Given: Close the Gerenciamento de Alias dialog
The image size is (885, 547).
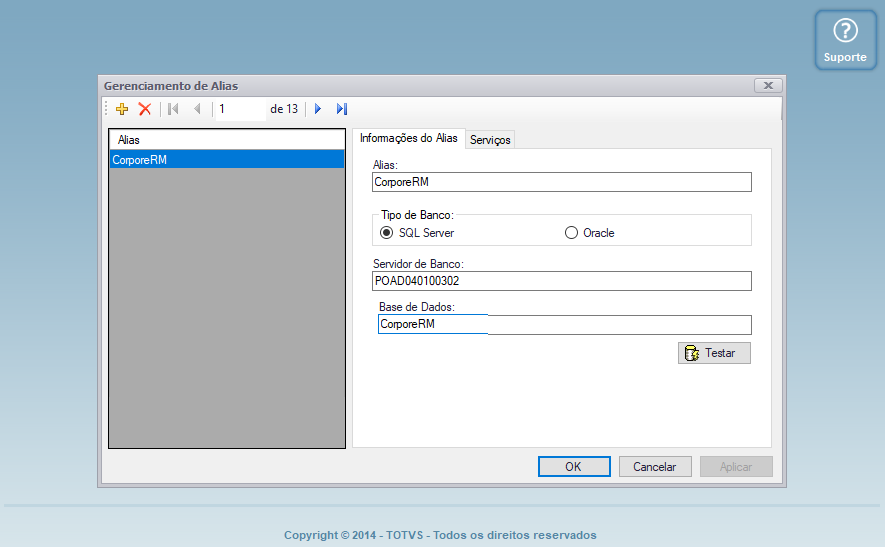Looking at the screenshot, I should [x=768, y=86].
